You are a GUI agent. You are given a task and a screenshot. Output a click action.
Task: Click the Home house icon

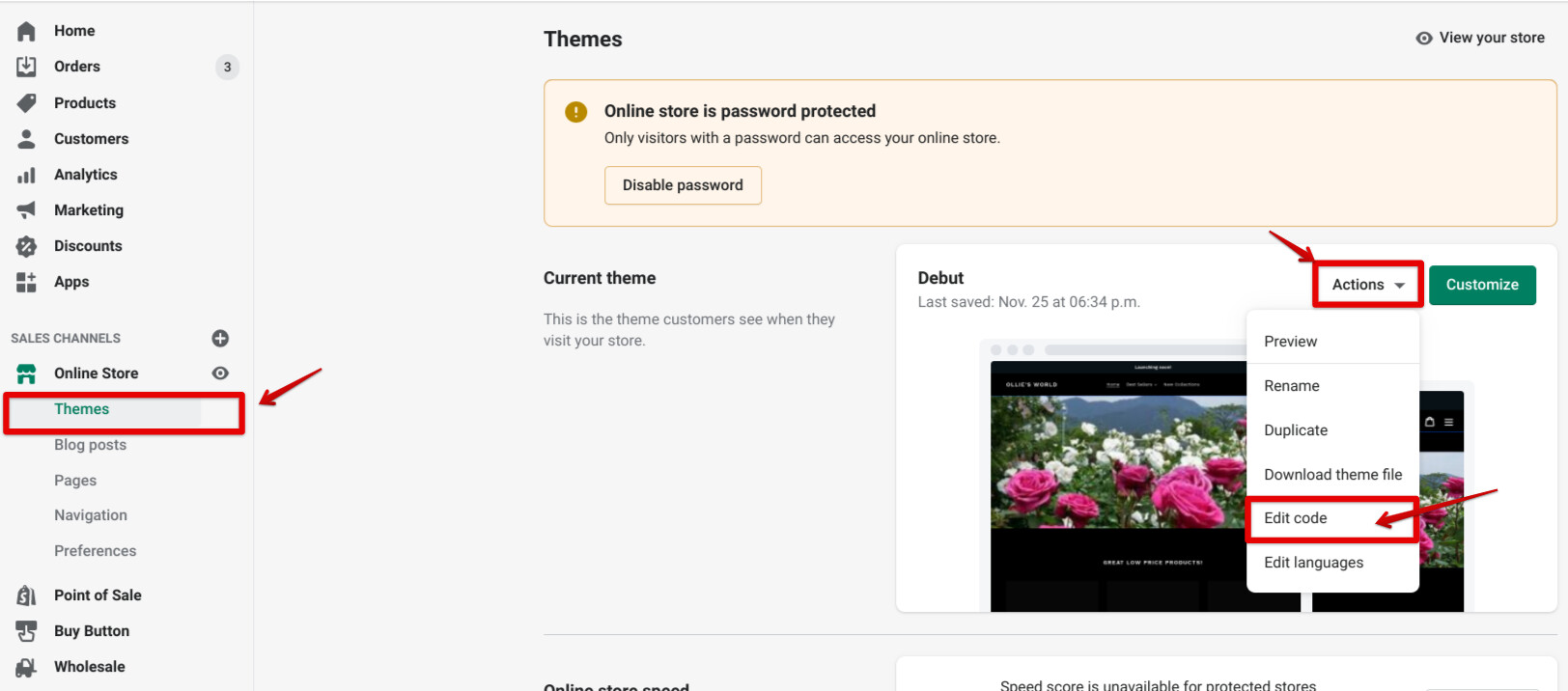click(x=26, y=31)
